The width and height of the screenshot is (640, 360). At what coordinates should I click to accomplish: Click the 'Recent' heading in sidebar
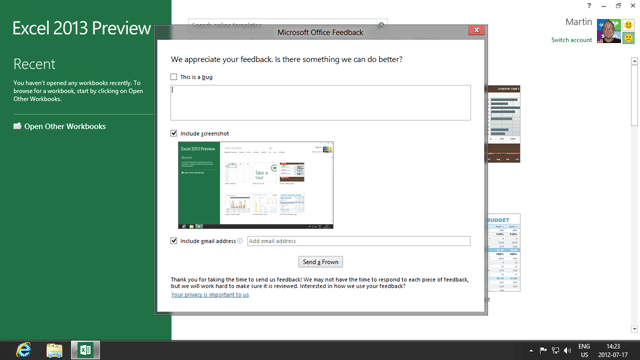coord(34,64)
